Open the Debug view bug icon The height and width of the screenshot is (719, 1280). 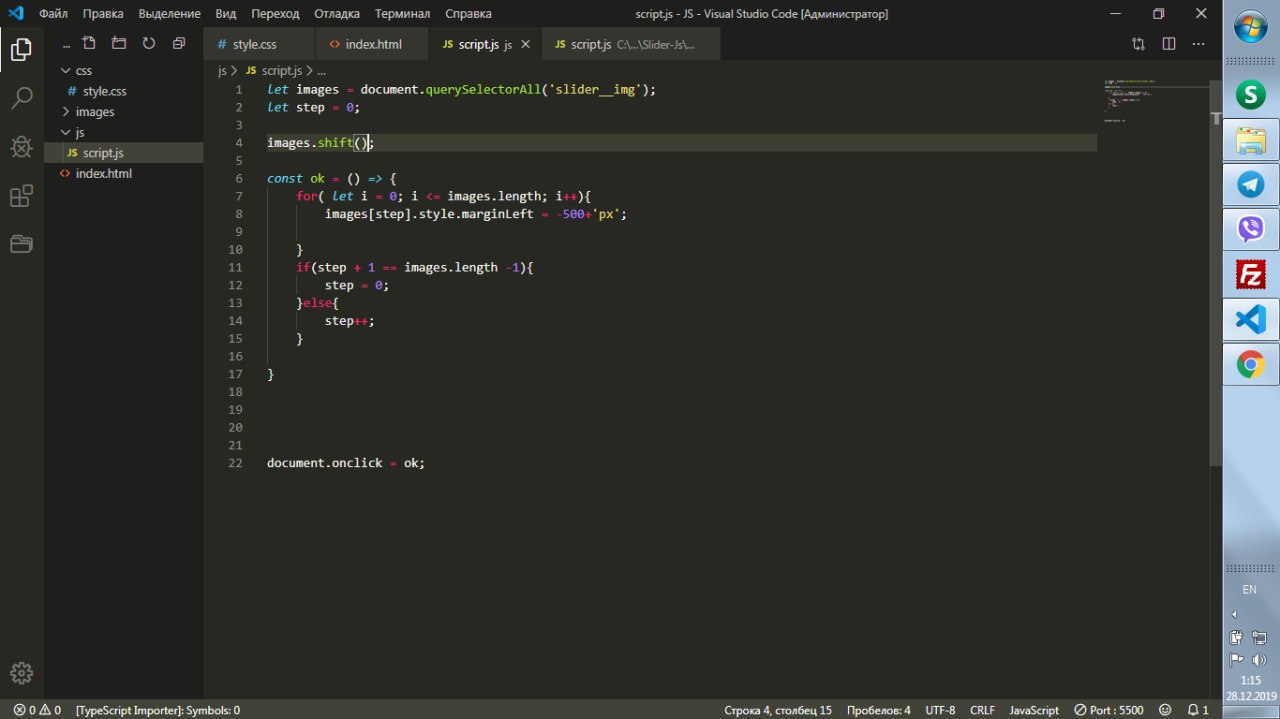pyautogui.click(x=21, y=147)
